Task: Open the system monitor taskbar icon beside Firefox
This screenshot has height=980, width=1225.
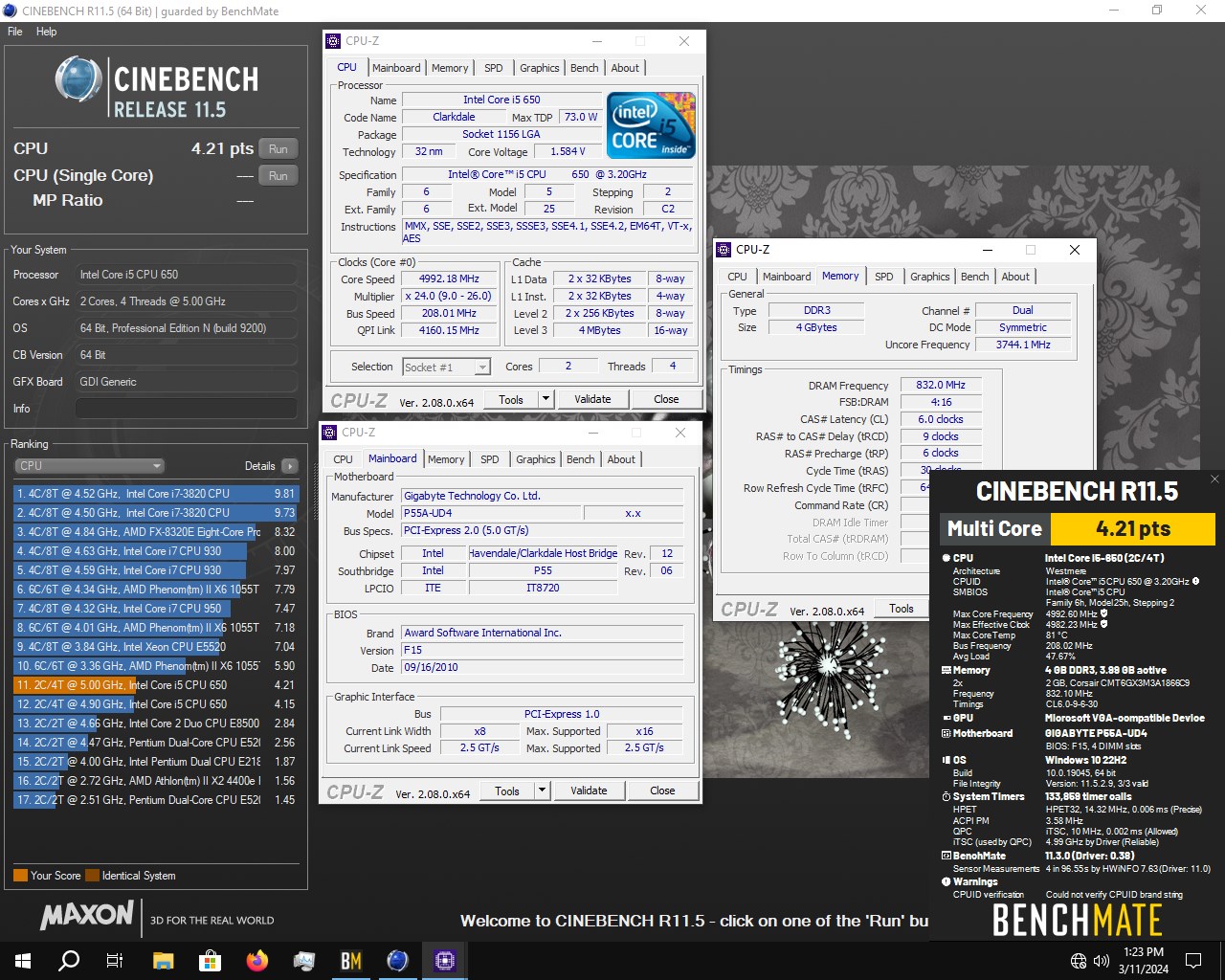Action: 304,960
